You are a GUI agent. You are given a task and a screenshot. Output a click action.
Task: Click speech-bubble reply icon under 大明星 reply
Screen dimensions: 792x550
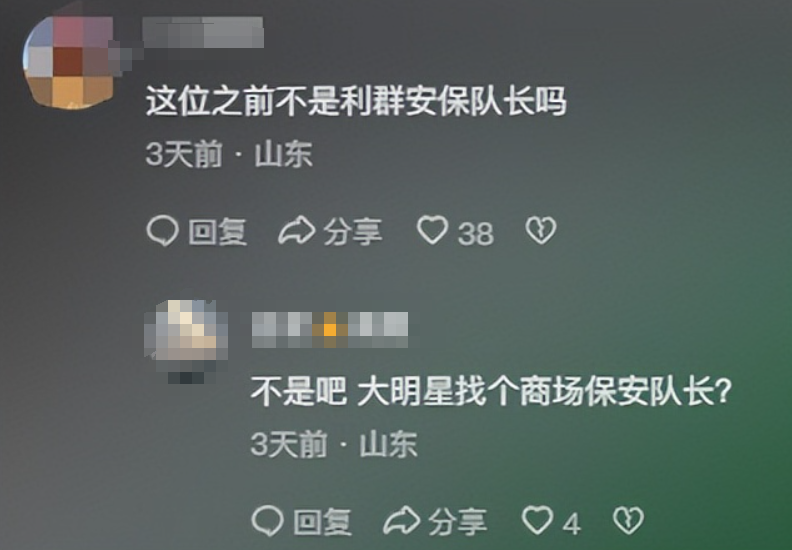[x=267, y=521]
